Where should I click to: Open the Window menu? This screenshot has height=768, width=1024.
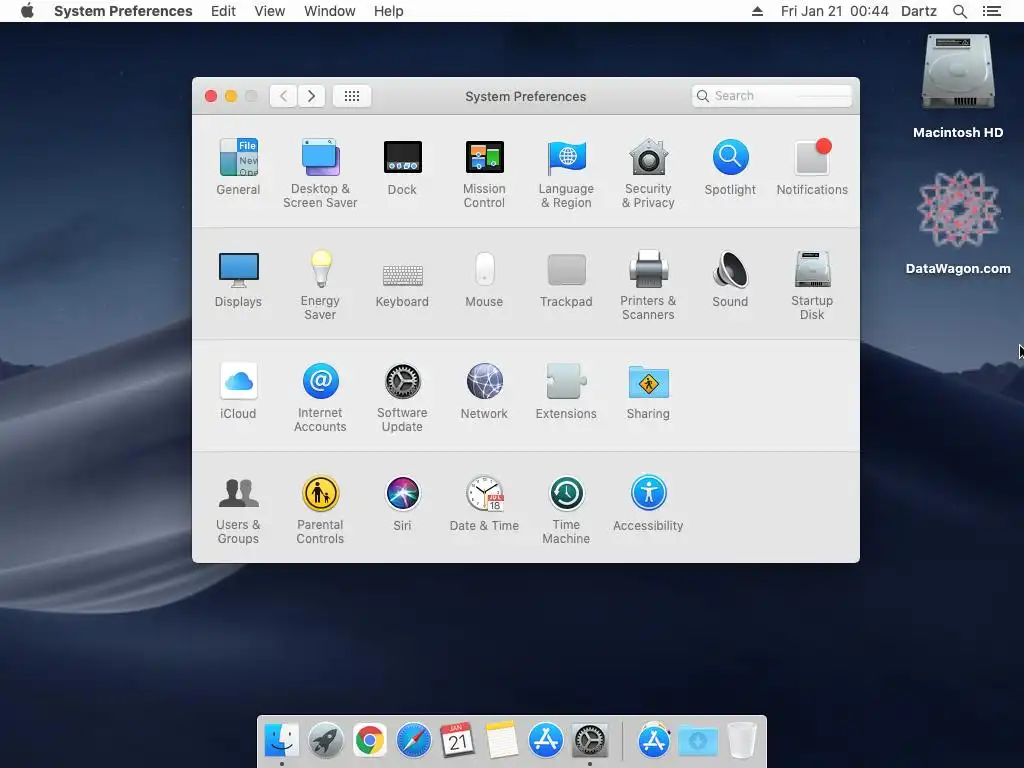point(330,11)
